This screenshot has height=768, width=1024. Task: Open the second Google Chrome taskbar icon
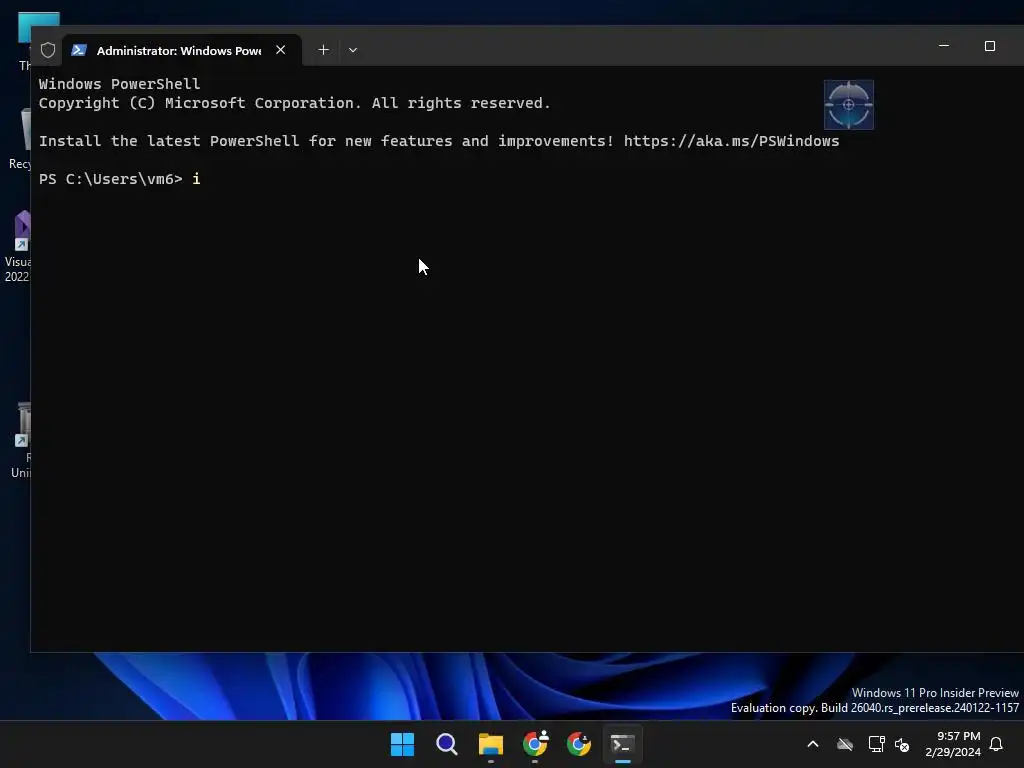coord(579,744)
